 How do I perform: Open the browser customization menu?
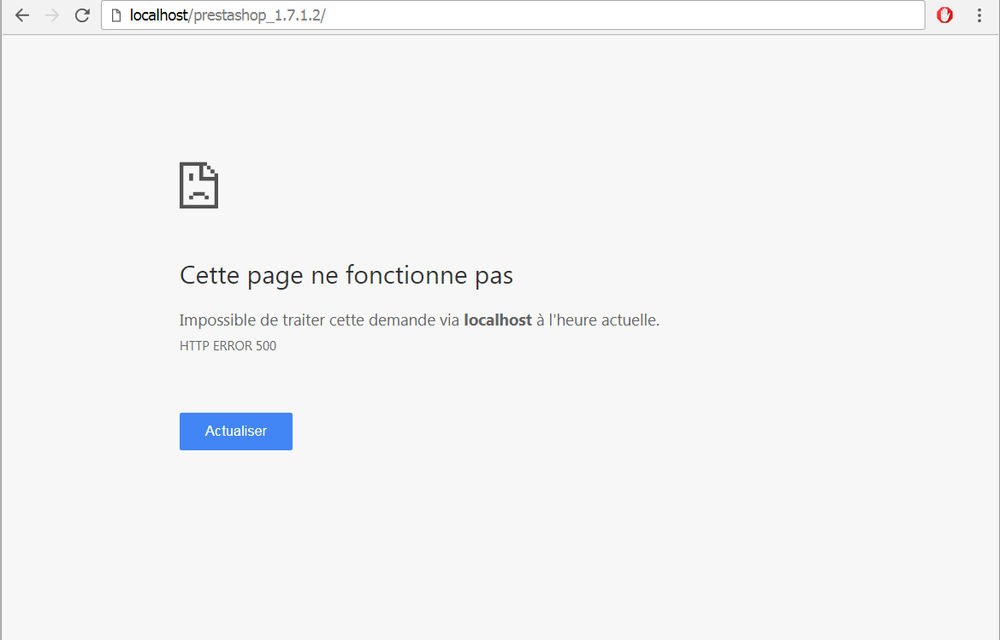[x=979, y=15]
